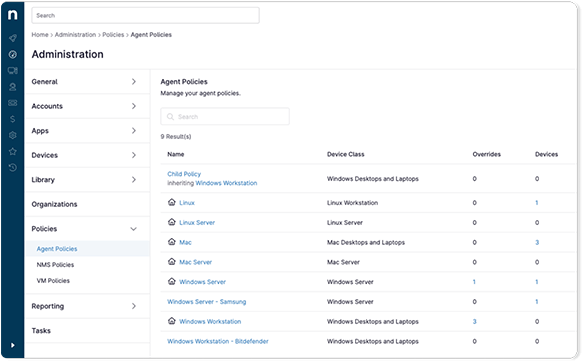The width and height of the screenshot is (584, 362).
Task: Open the General menu label
Action: (44, 82)
